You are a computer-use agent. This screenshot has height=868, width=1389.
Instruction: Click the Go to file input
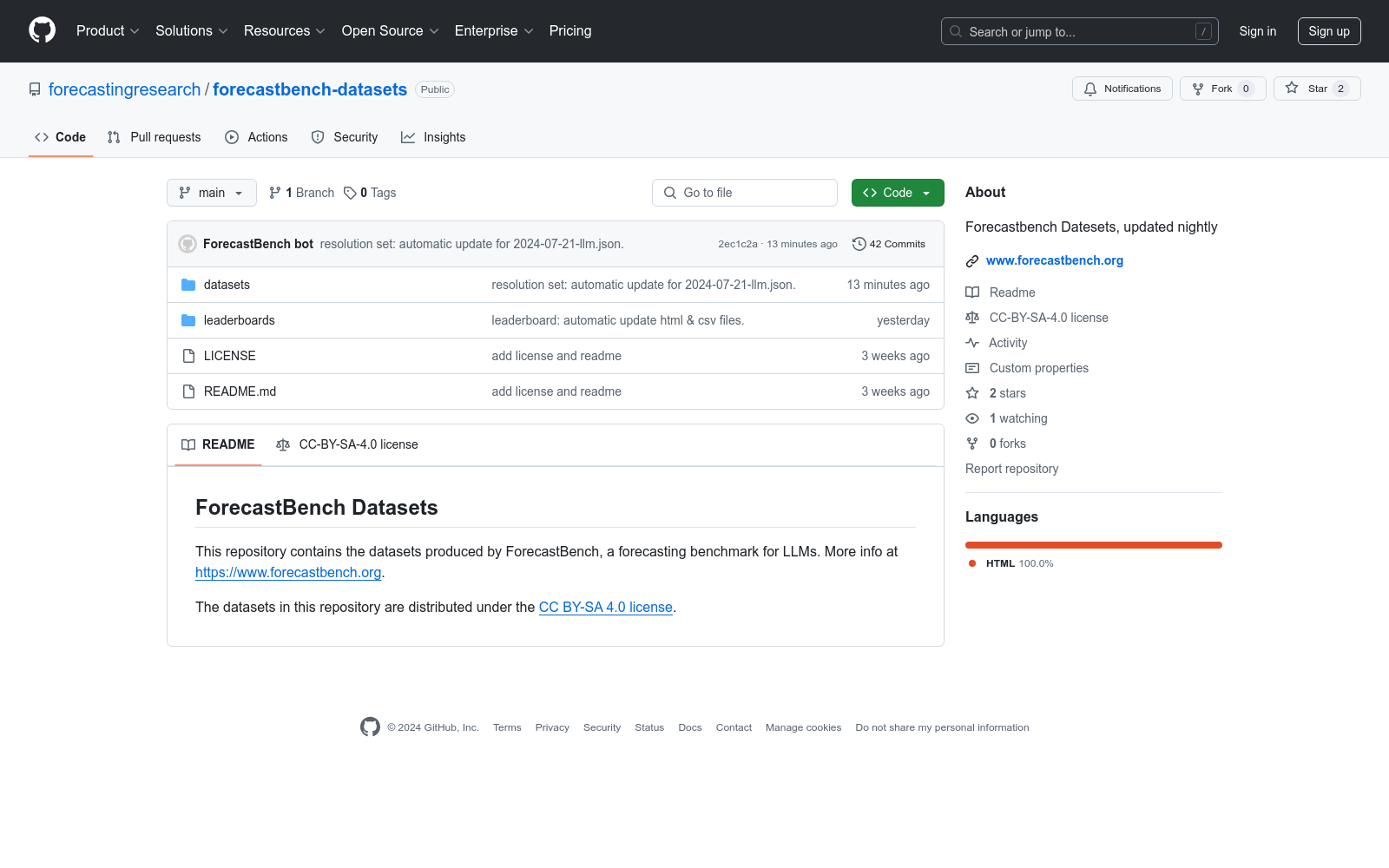(x=745, y=193)
